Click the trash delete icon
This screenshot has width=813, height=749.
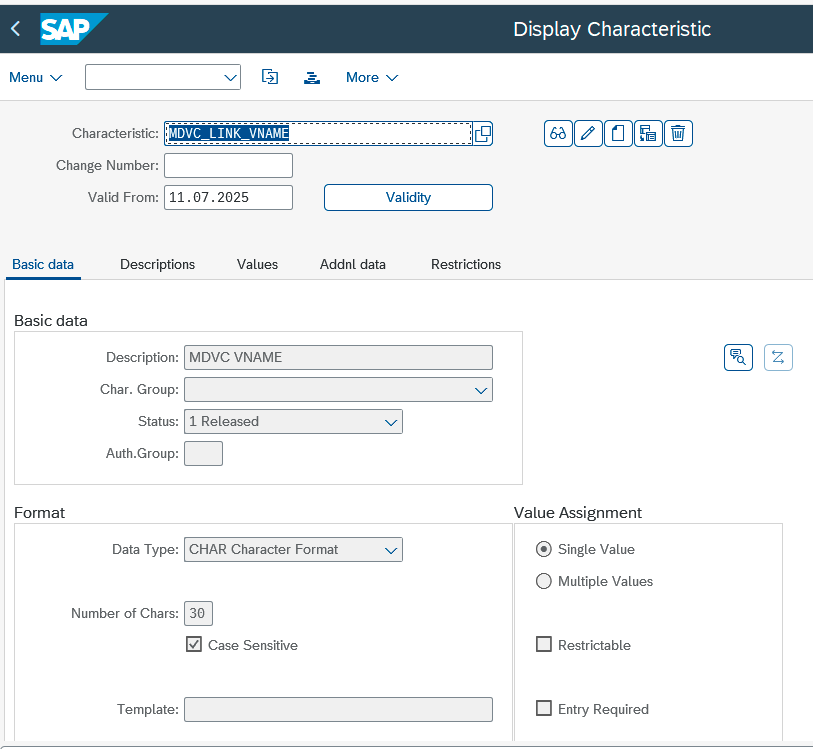point(678,134)
